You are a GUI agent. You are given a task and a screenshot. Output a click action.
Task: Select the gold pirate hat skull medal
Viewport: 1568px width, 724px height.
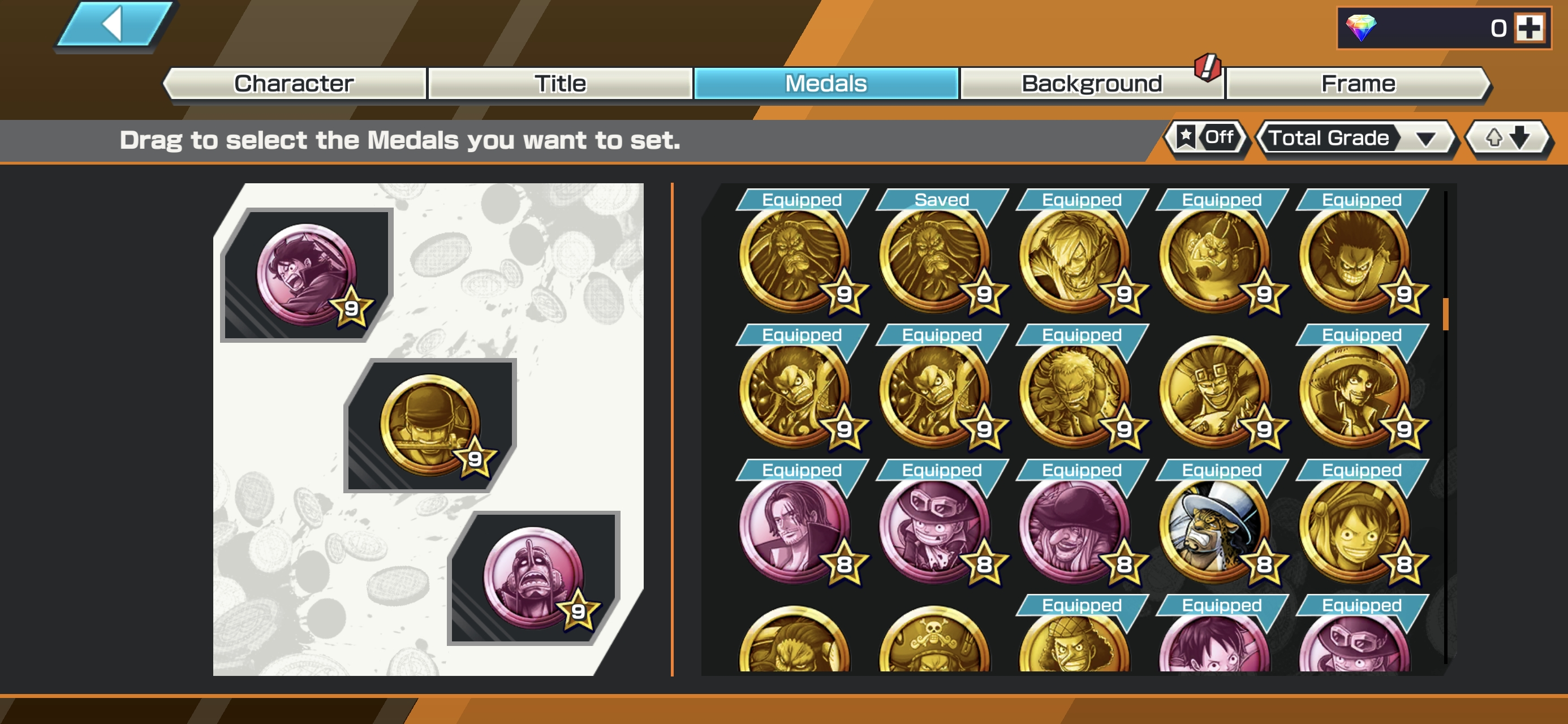point(935,639)
